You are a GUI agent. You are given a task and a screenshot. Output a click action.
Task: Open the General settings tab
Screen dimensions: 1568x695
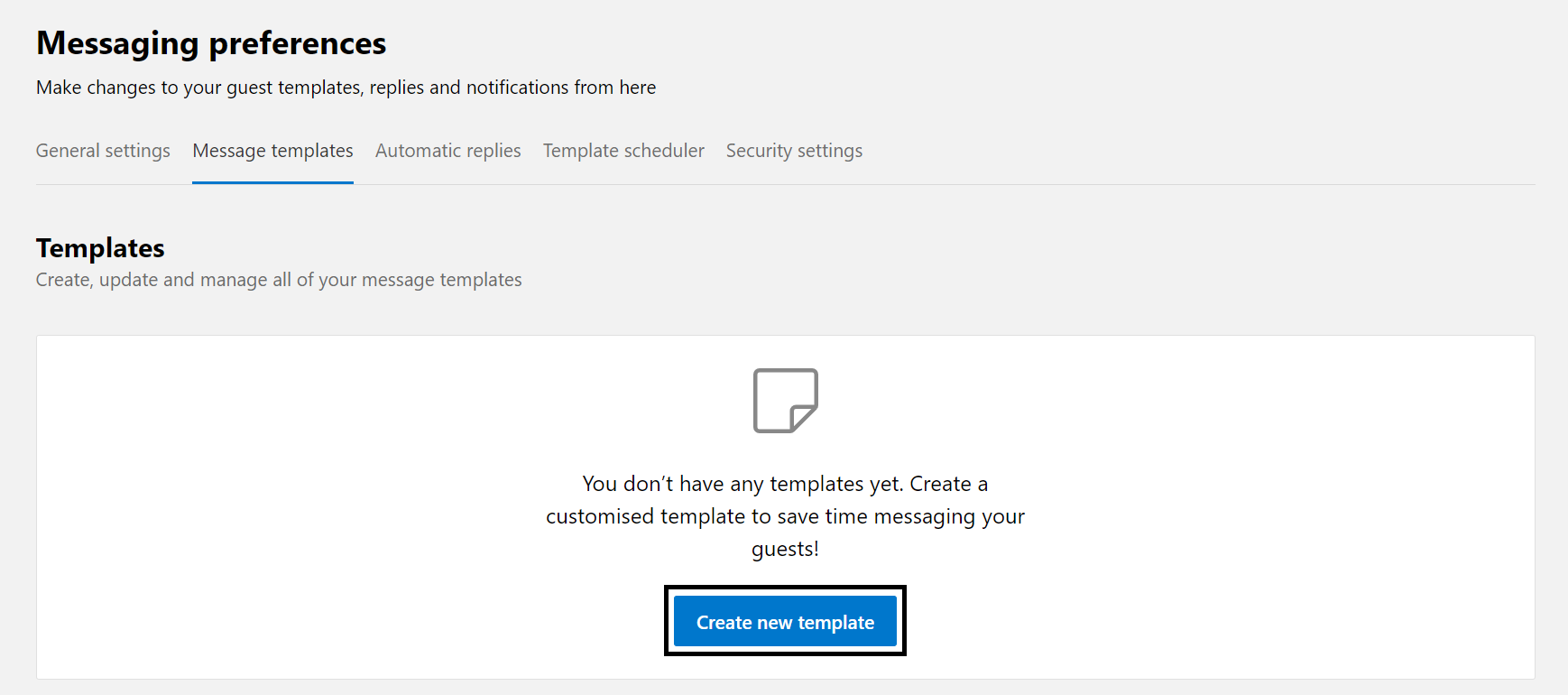(103, 151)
